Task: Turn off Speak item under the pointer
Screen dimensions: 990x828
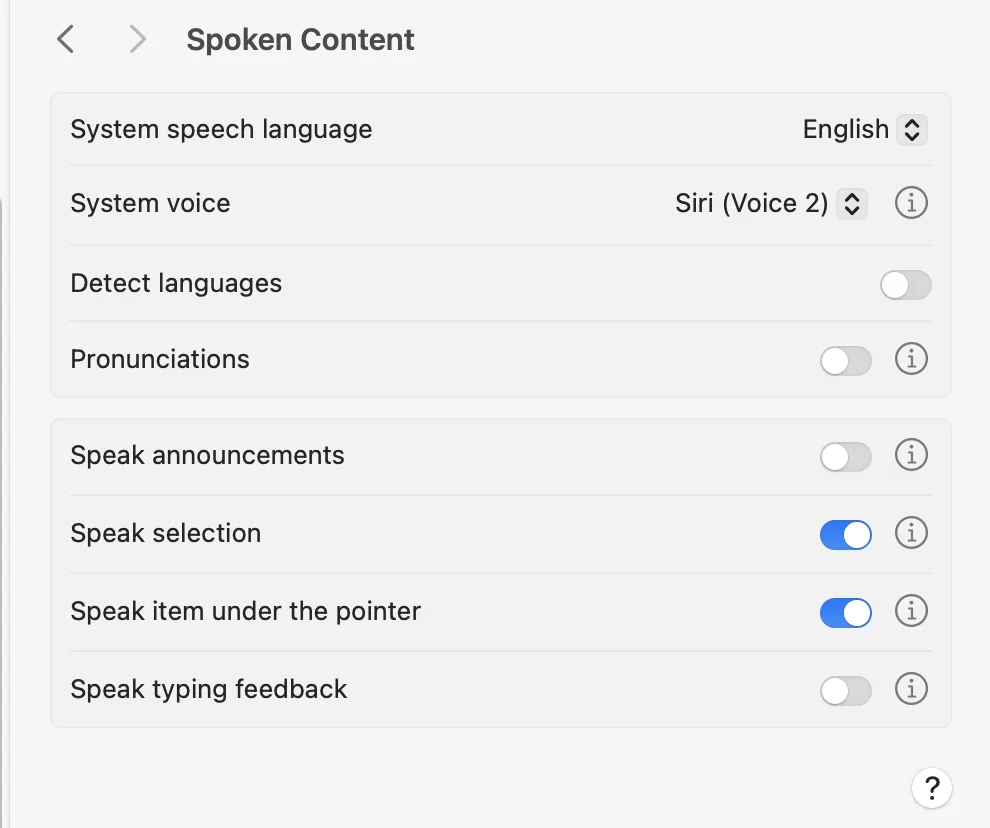Action: pos(845,612)
